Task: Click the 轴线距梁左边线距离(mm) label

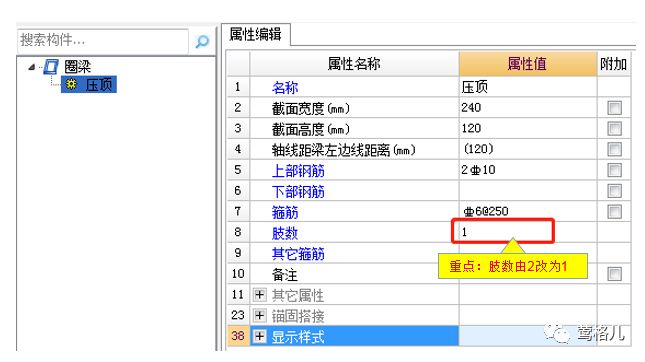Action: (x=343, y=150)
